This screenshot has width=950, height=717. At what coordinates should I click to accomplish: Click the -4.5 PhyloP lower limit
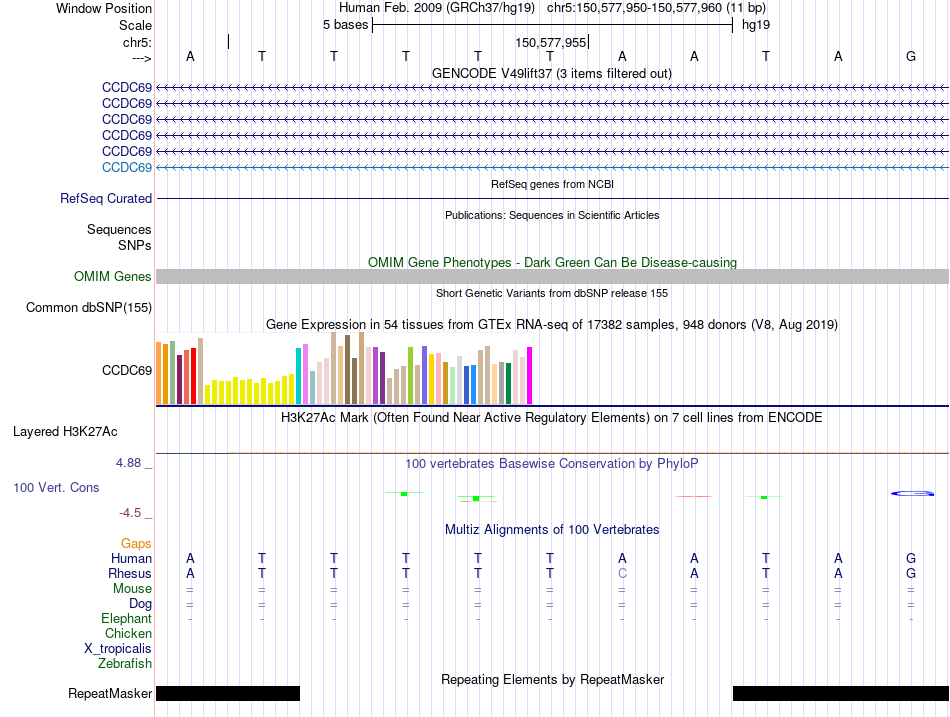click(x=130, y=513)
